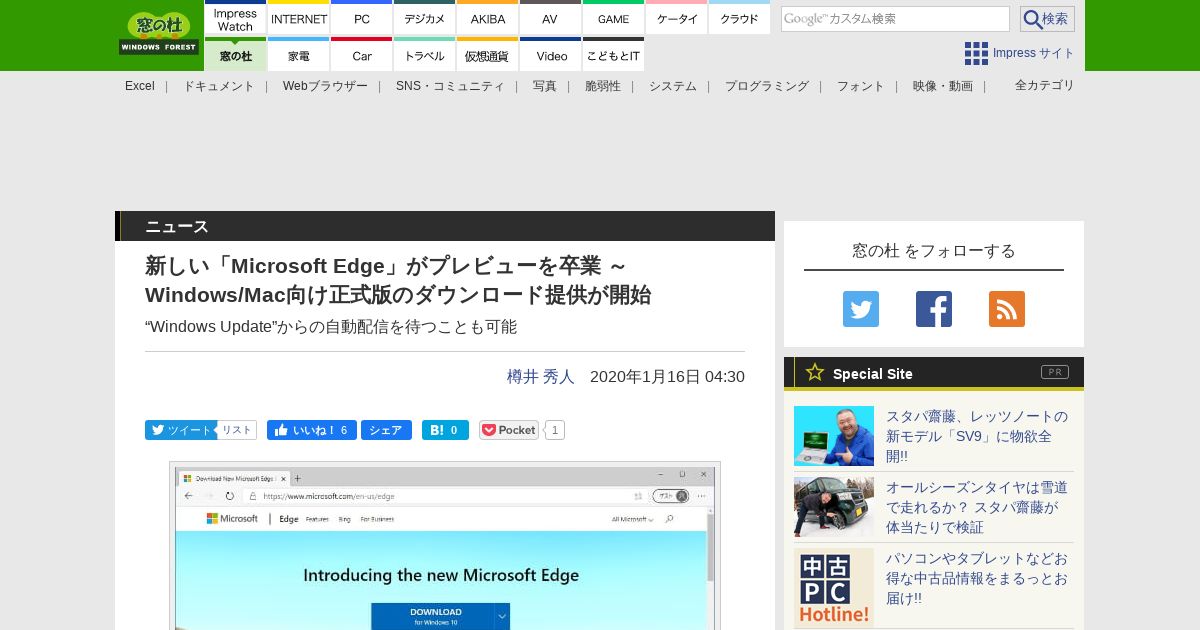The height and width of the screenshot is (630, 1200).
Task: Save article with Pocket button
Action: tap(509, 430)
